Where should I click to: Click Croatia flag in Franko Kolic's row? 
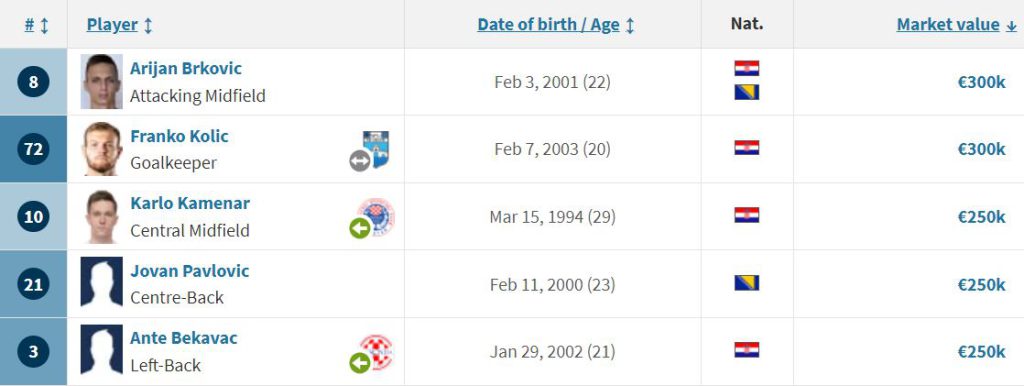point(746,148)
